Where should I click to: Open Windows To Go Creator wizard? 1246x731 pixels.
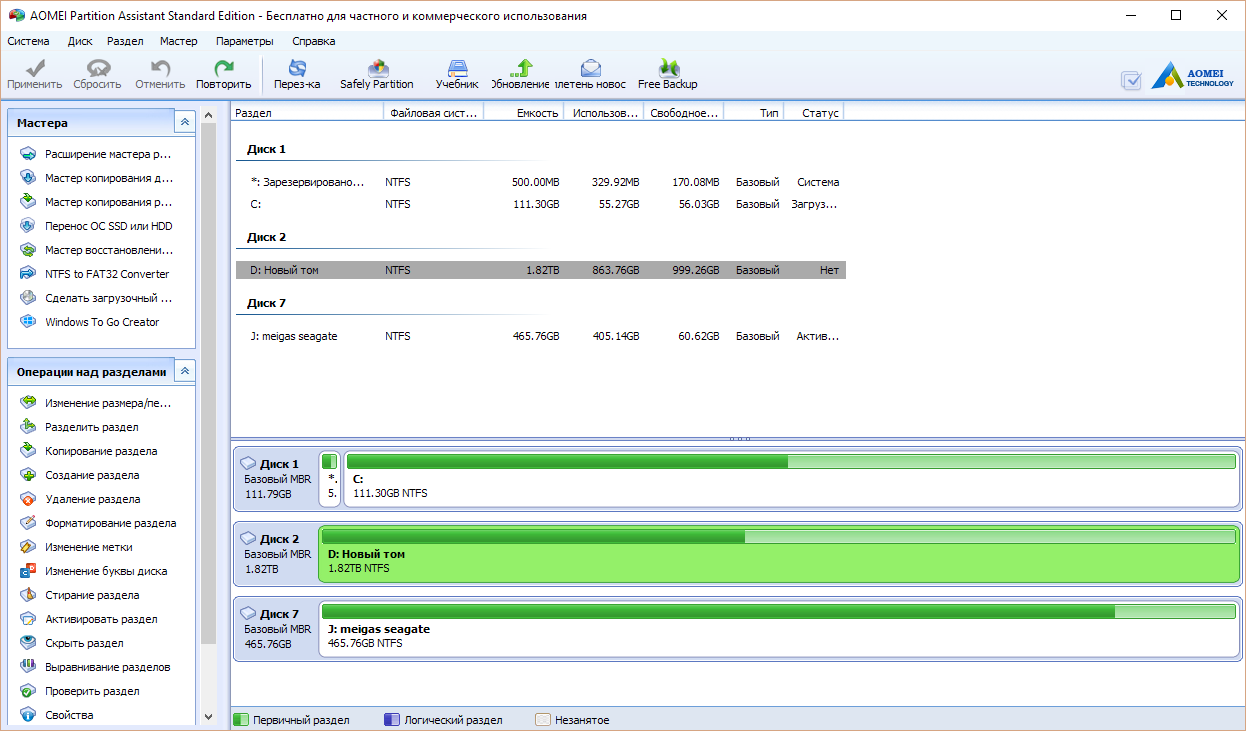click(x=101, y=322)
